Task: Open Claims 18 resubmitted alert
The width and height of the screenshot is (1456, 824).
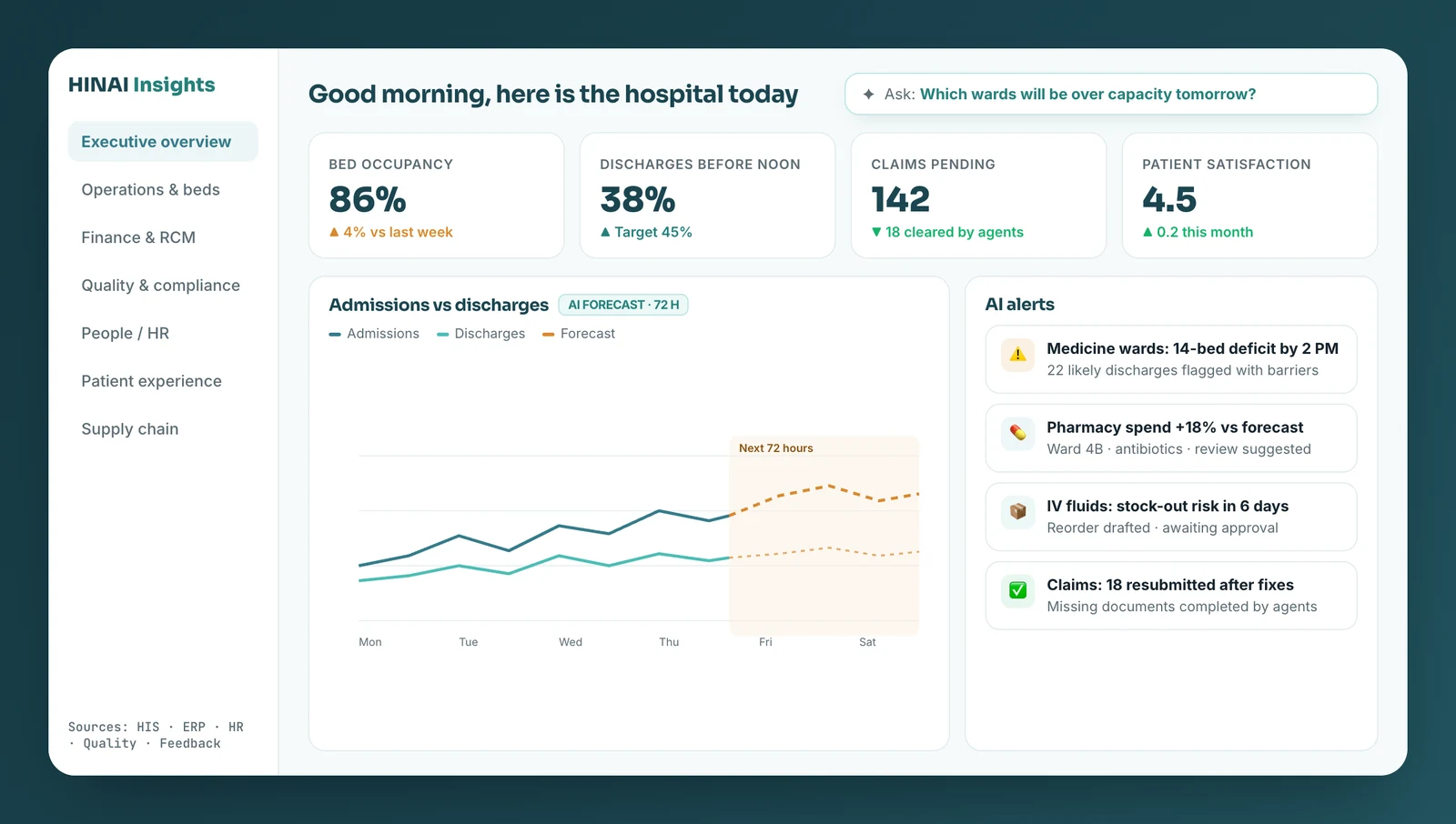Action: [1171, 596]
